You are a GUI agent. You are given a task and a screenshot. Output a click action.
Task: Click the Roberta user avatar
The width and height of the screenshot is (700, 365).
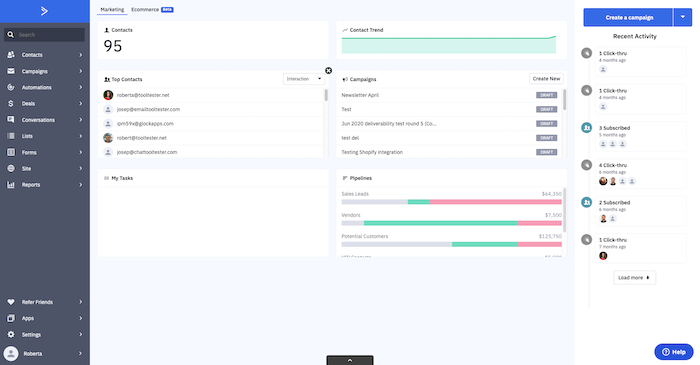point(11,353)
